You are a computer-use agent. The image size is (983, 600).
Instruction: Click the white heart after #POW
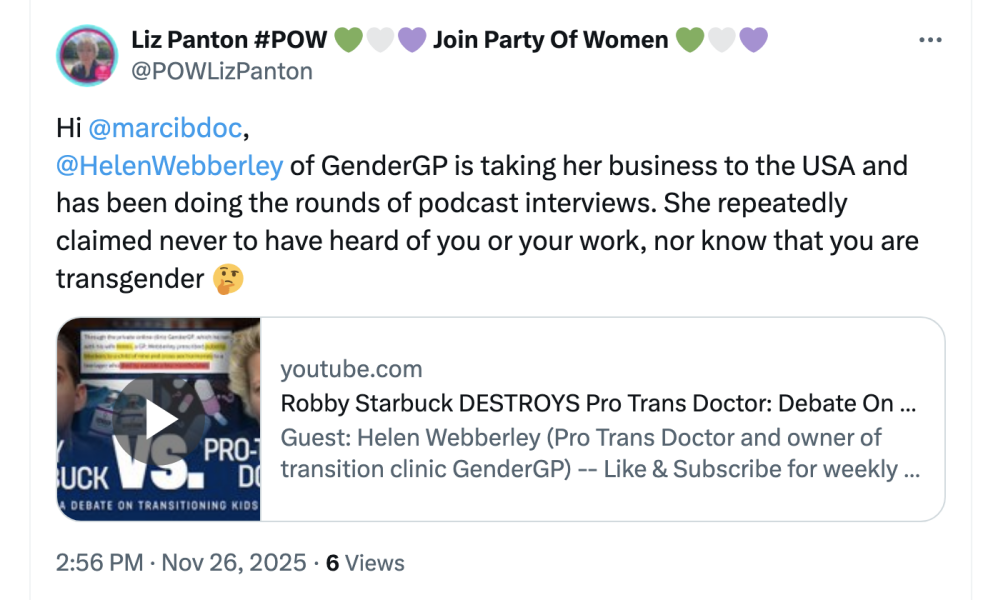click(380, 40)
